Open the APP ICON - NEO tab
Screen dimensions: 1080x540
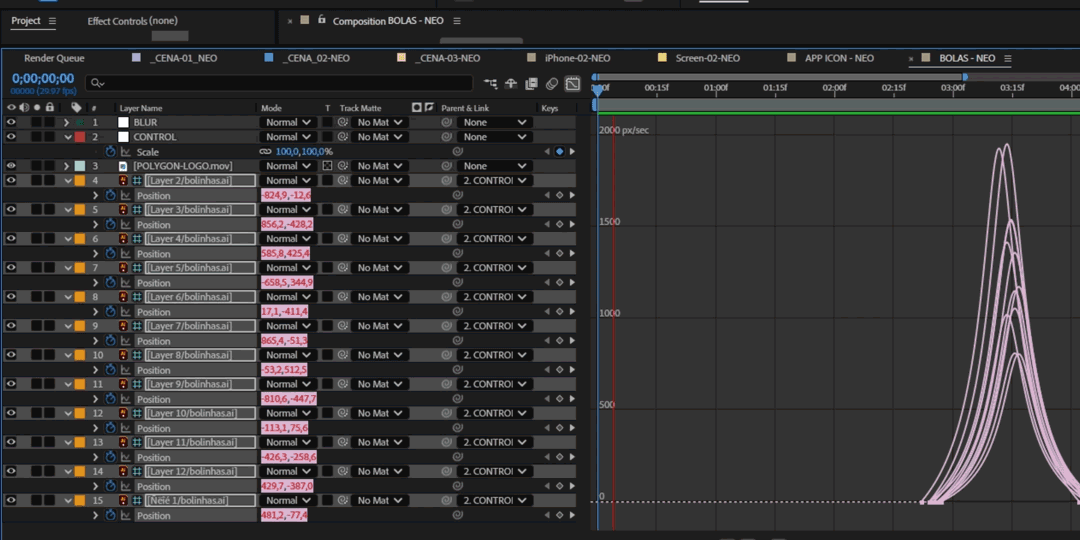(840, 59)
